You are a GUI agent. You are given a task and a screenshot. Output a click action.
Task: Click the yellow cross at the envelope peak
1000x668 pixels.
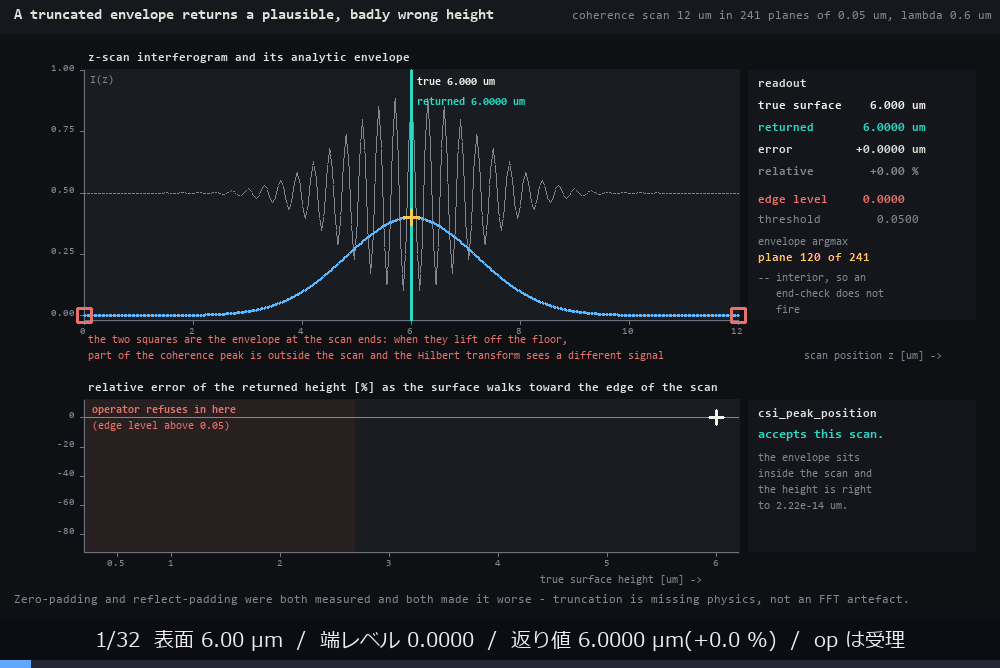click(411, 218)
